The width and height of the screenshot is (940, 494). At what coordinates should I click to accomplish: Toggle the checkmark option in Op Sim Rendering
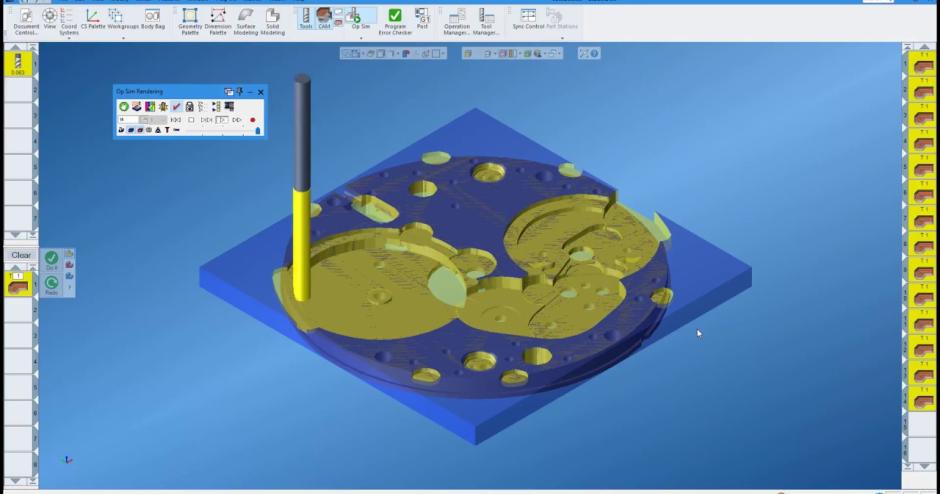click(176, 106)
